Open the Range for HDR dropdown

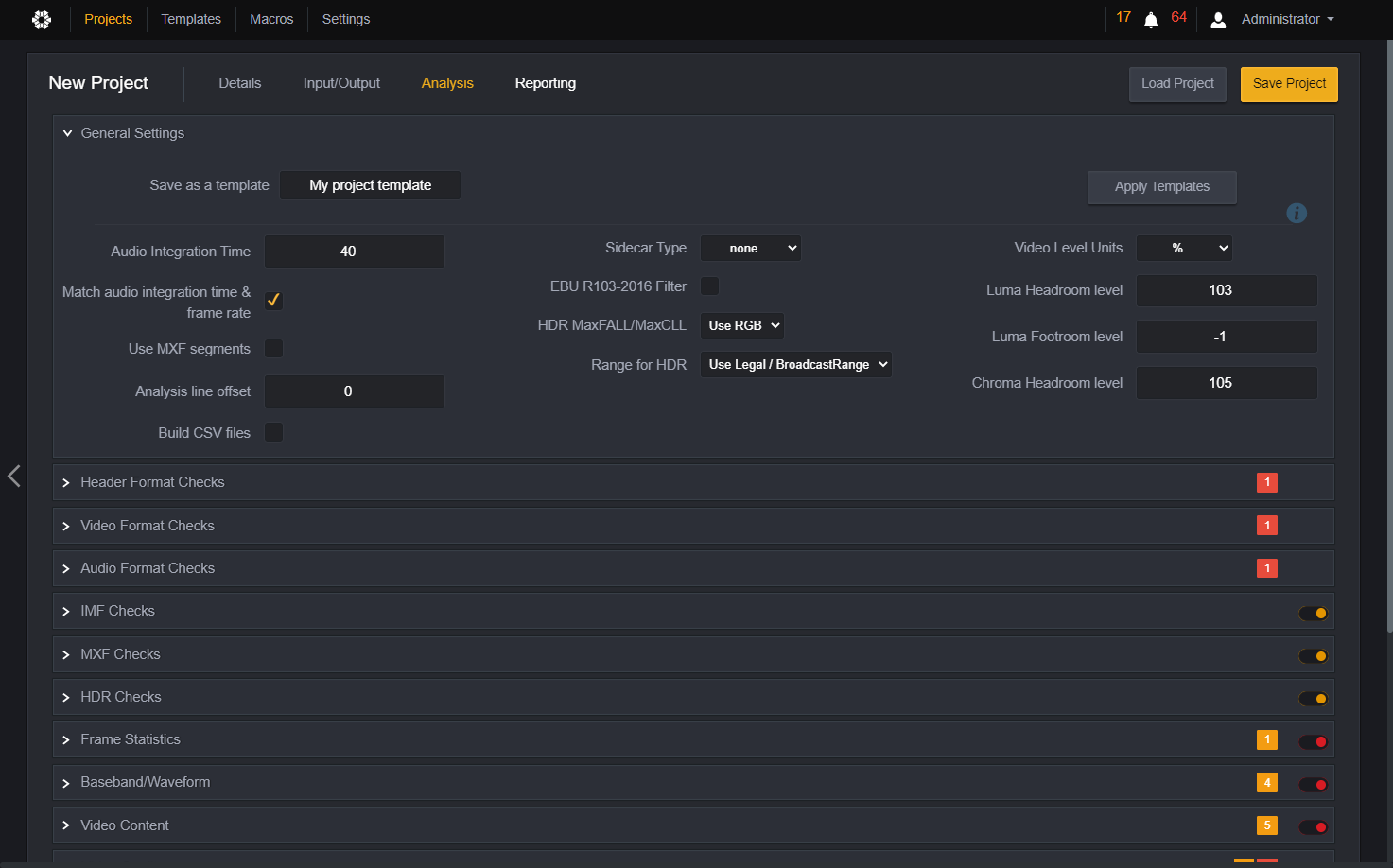click(x=796, y=365)
